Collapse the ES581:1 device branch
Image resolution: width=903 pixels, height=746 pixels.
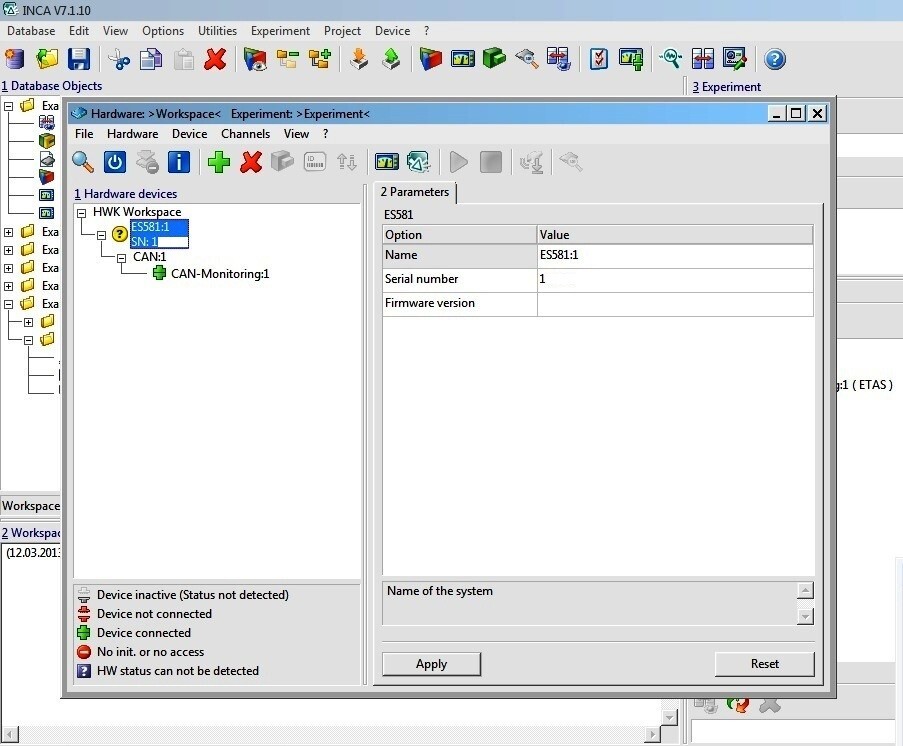[x=102, y=235]
